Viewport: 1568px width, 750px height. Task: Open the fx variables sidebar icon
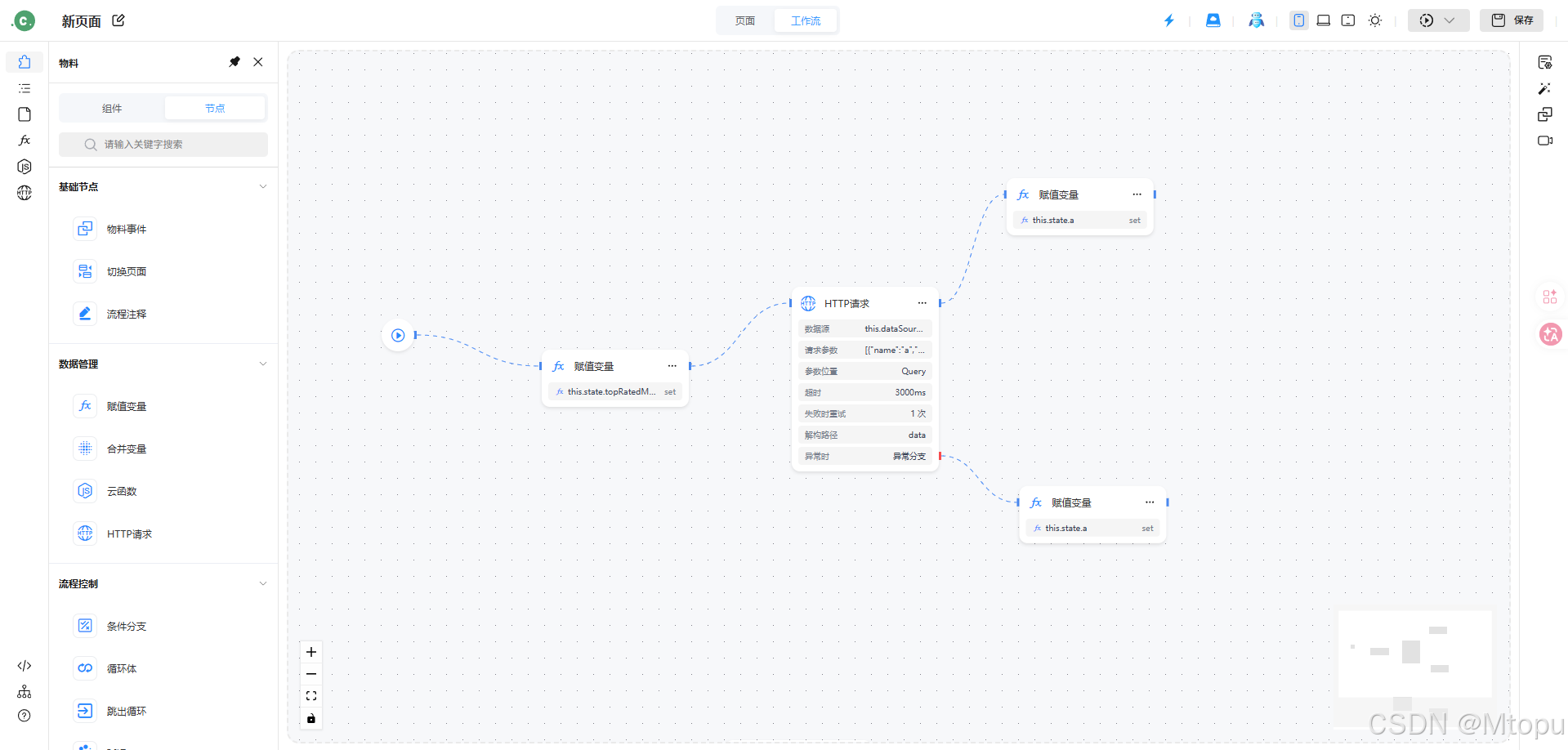tap(25, 141)
